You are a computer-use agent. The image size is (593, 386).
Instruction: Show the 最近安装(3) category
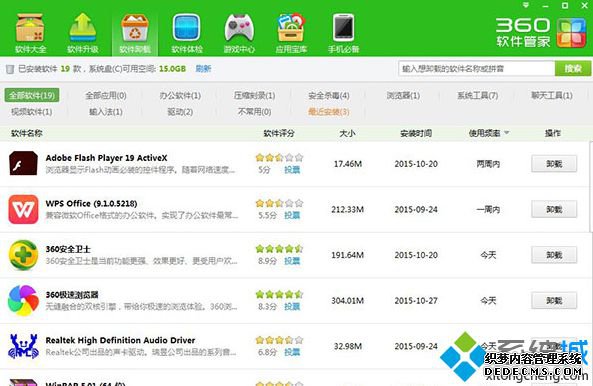click(329, 112)
